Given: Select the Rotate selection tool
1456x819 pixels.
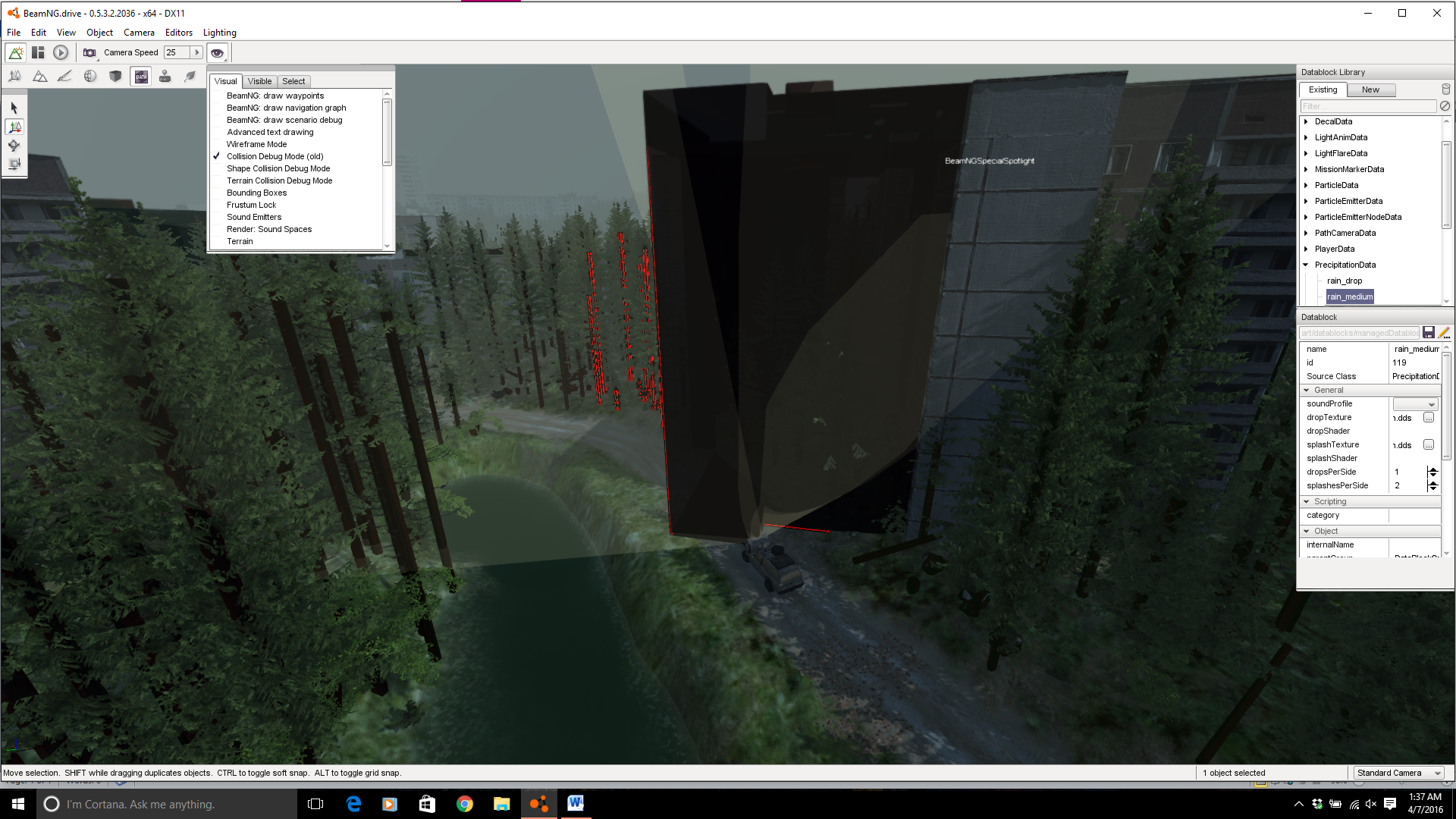Looking at the screenshot, I should point(14,145).
